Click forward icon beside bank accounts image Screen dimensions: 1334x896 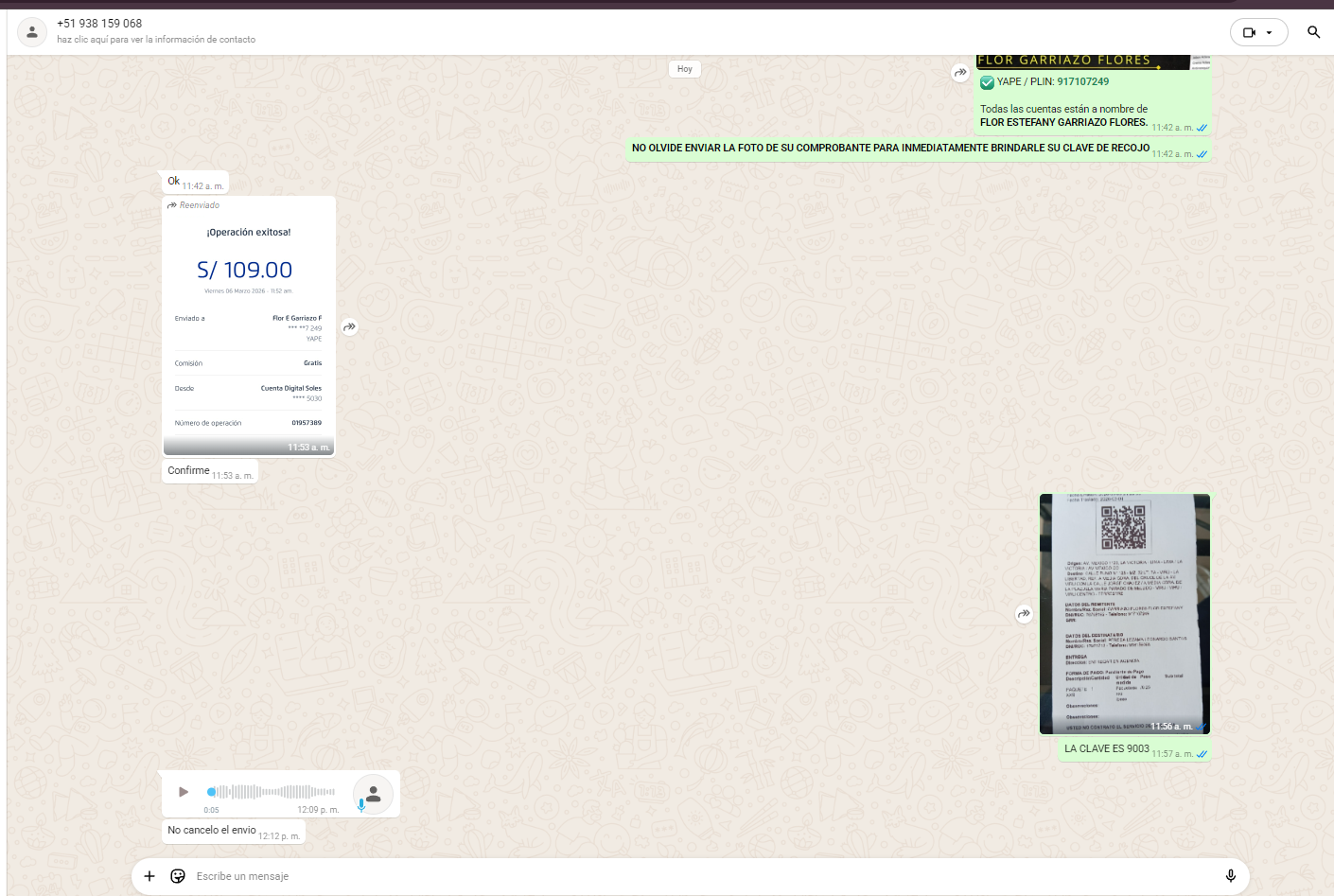tap(960, 73)
